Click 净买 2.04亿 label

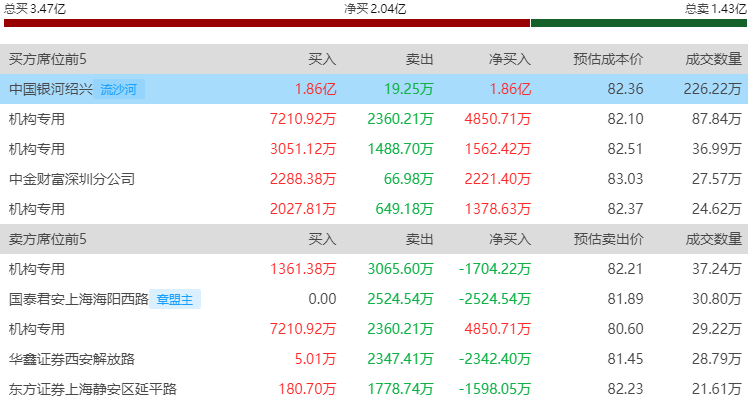(375, 9)
